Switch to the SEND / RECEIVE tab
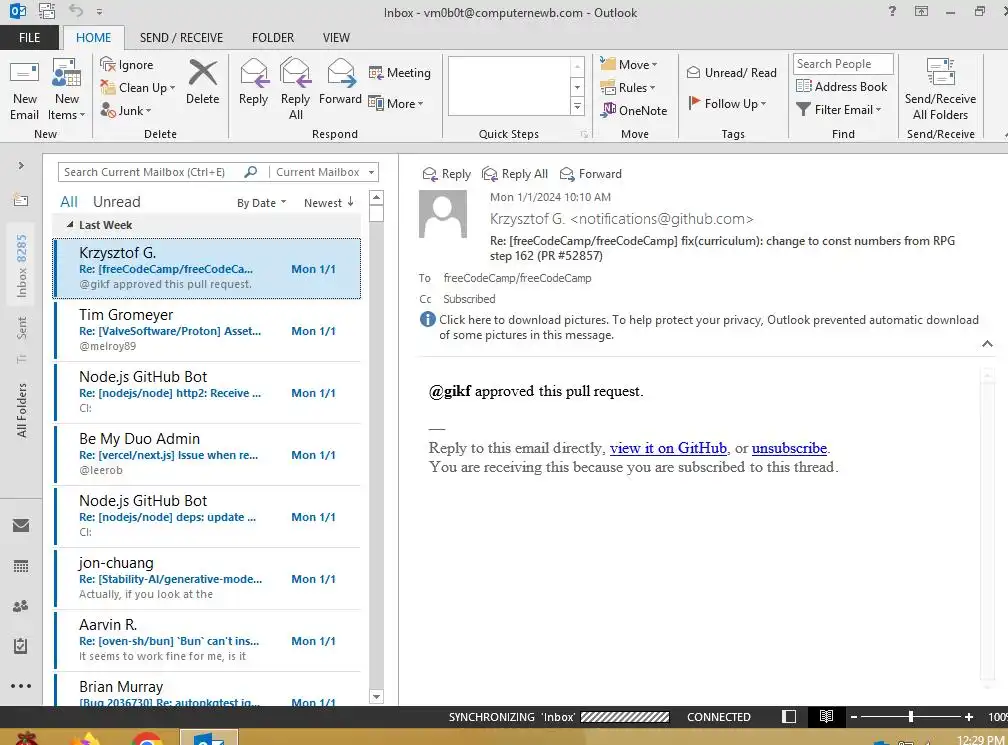 (181, 38)
